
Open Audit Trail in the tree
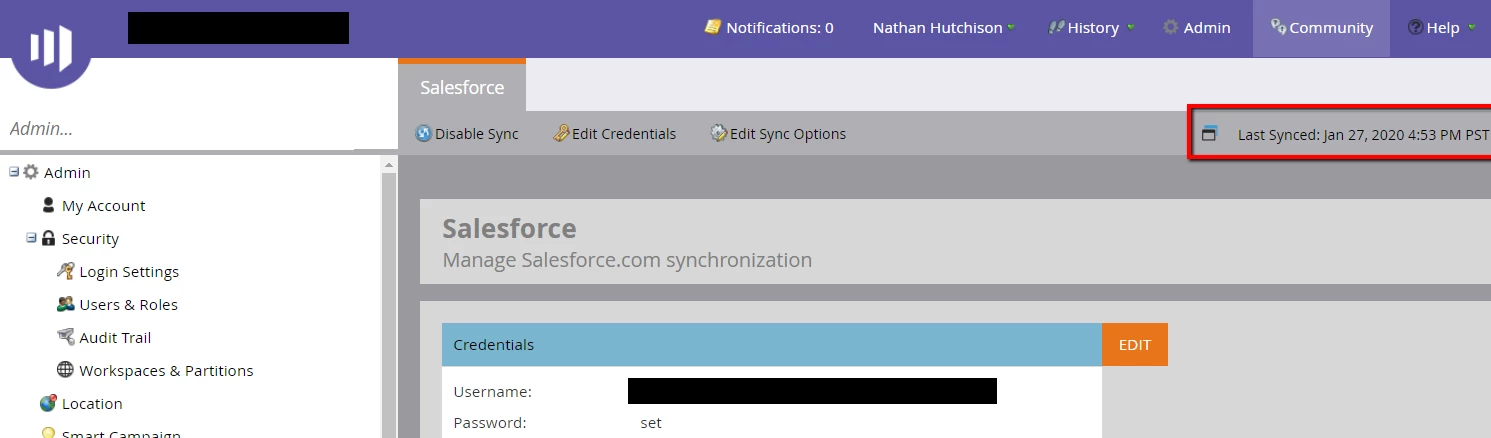tap(115, 338)
